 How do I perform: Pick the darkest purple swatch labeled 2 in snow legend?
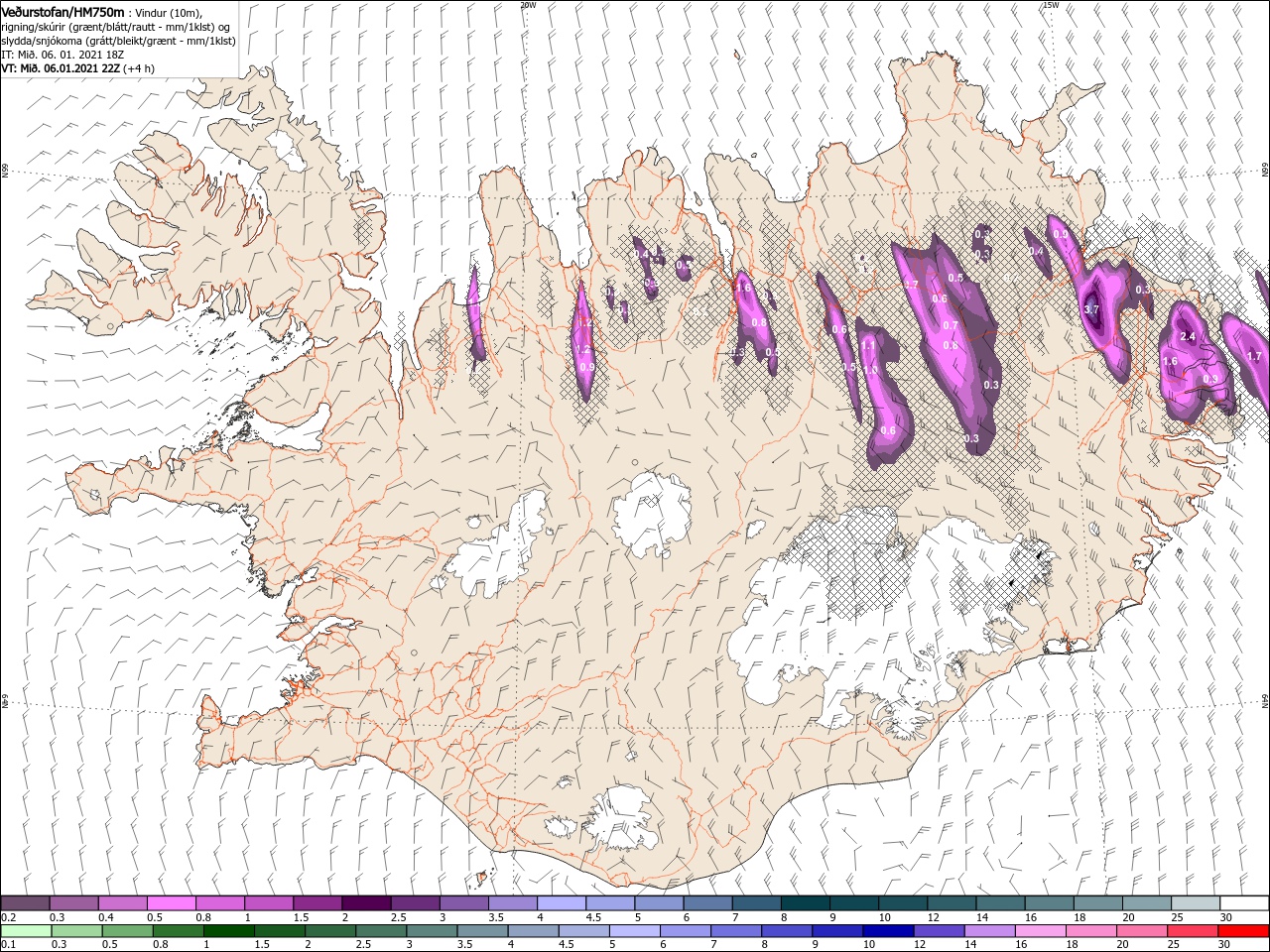(x=365, y=902)
